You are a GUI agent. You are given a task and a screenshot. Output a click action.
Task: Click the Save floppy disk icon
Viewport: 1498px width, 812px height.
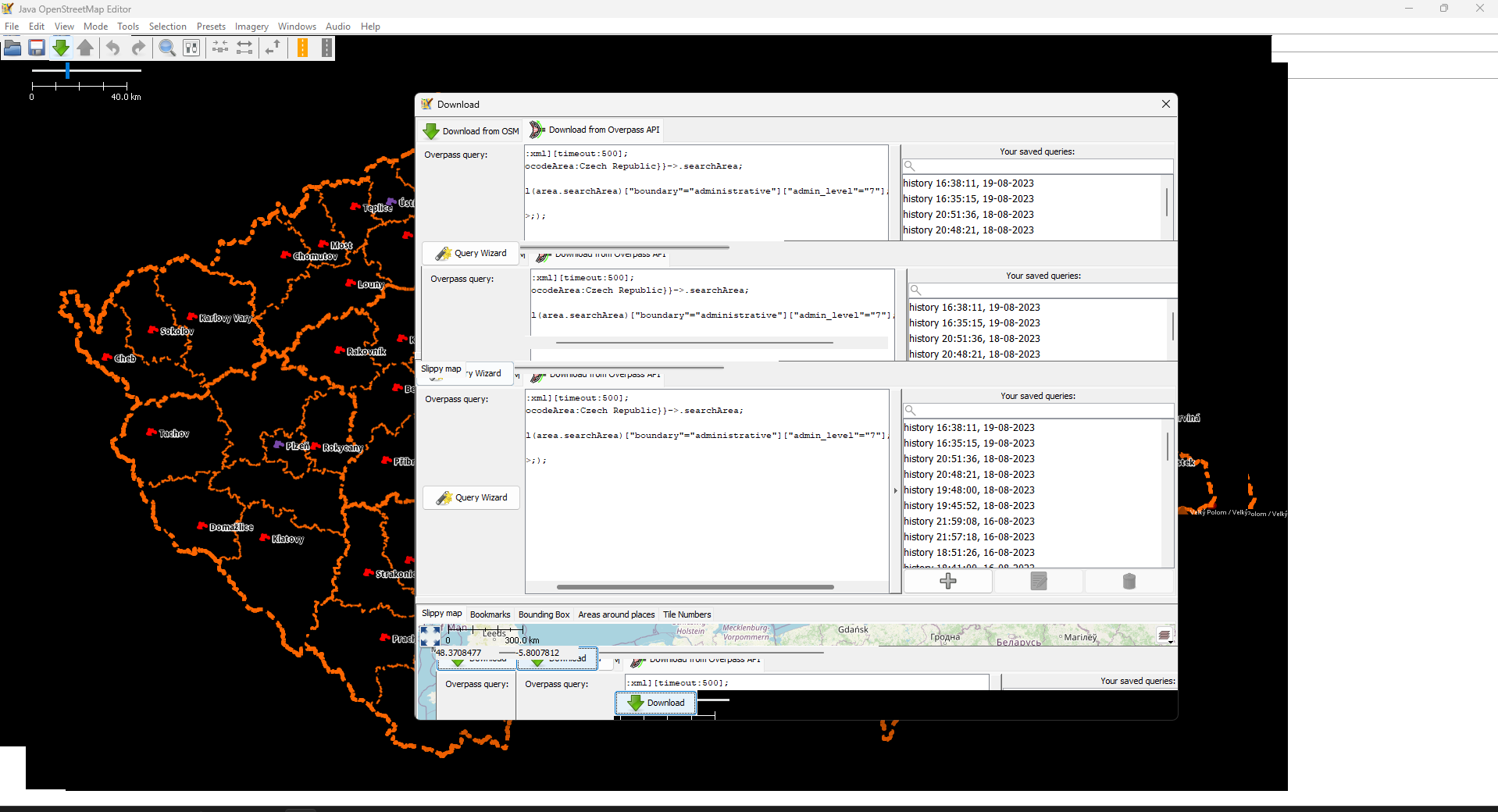[x=37, y=48]
